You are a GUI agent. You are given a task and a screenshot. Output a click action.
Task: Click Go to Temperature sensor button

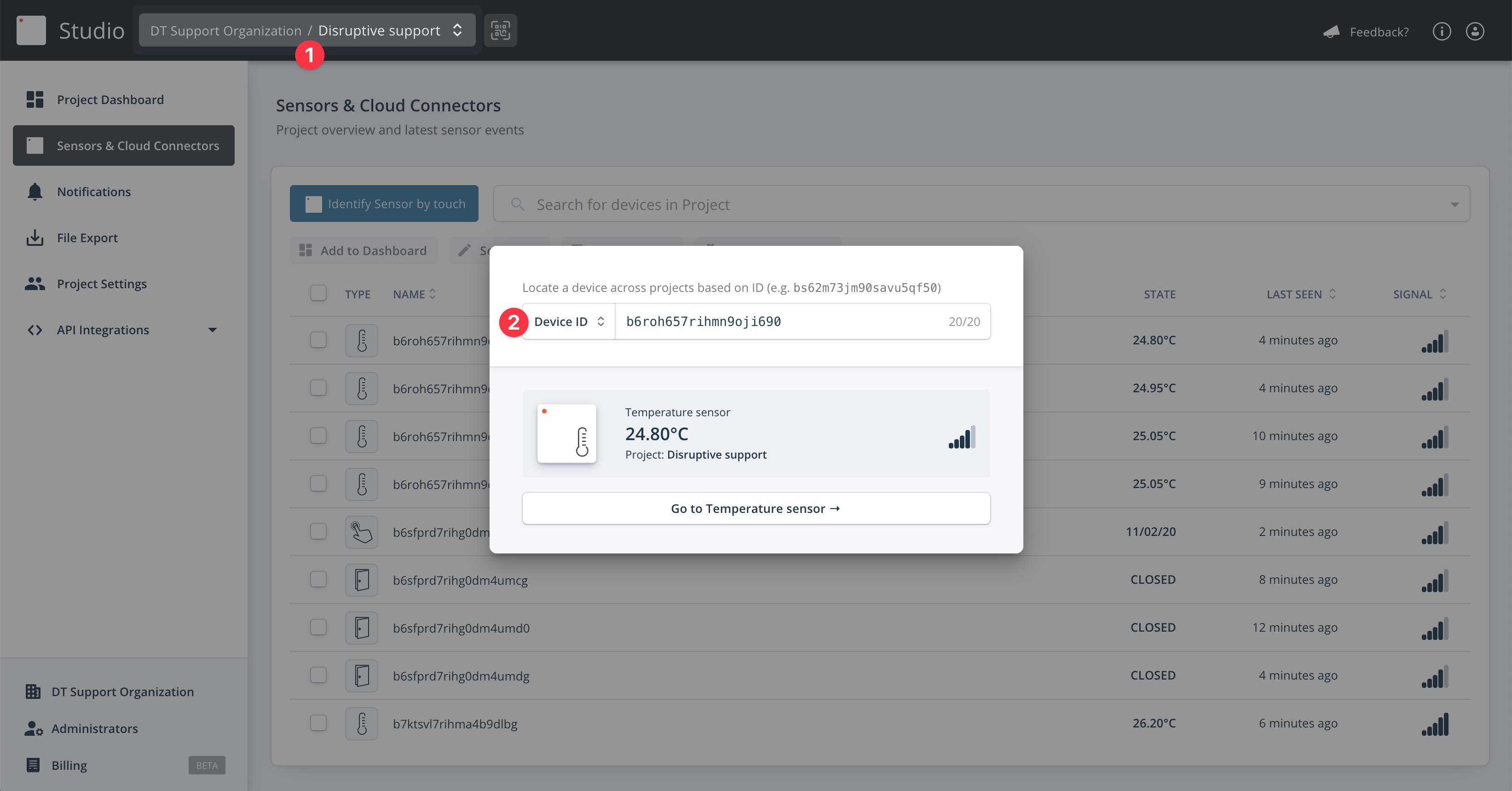coord(756,509)
